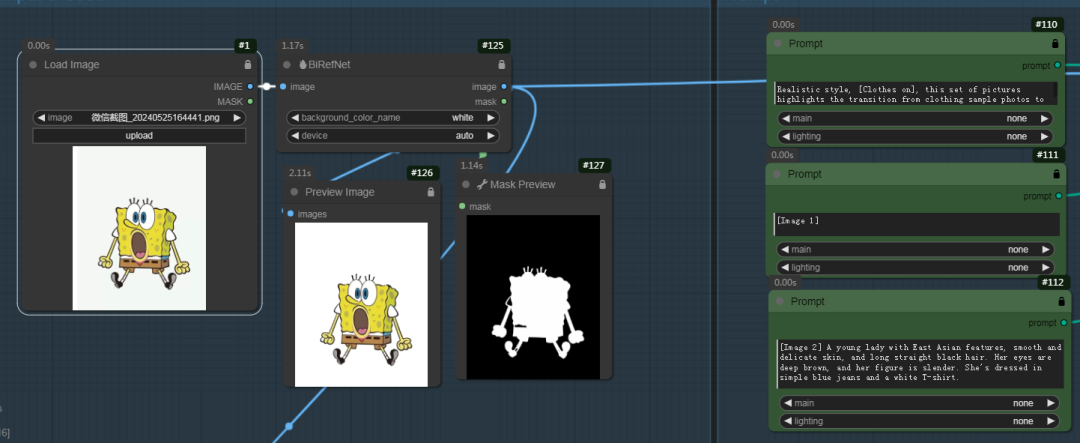Click the SpongeBob thumbnail in Load Image
The image size is (1080, 443).
(x=139, y=228)
